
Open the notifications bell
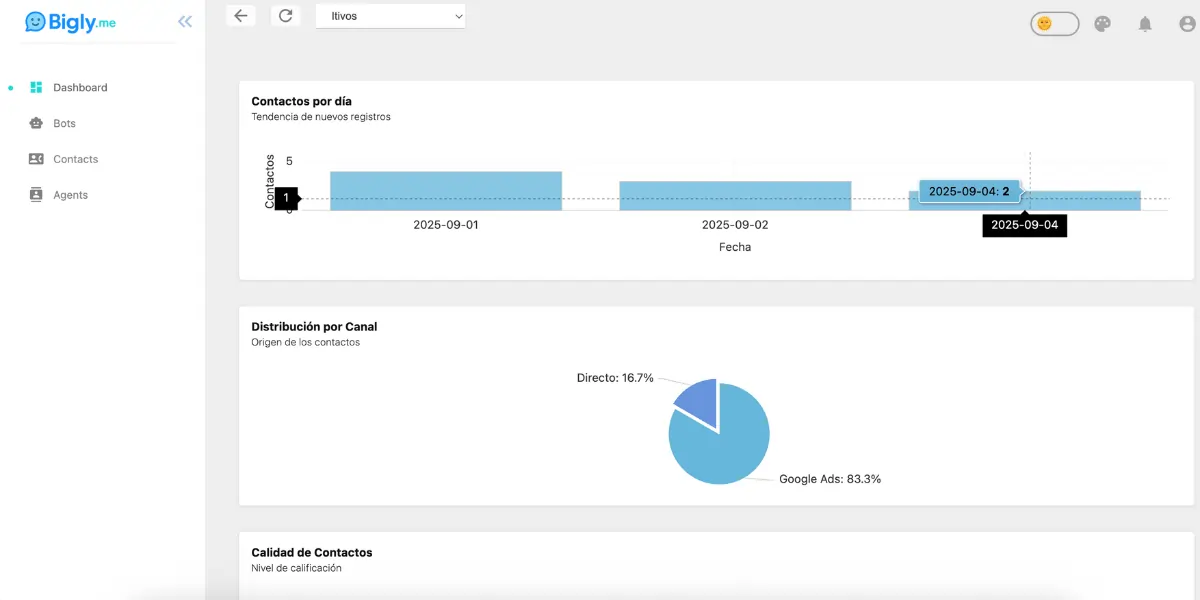[x=1145, y=24]
